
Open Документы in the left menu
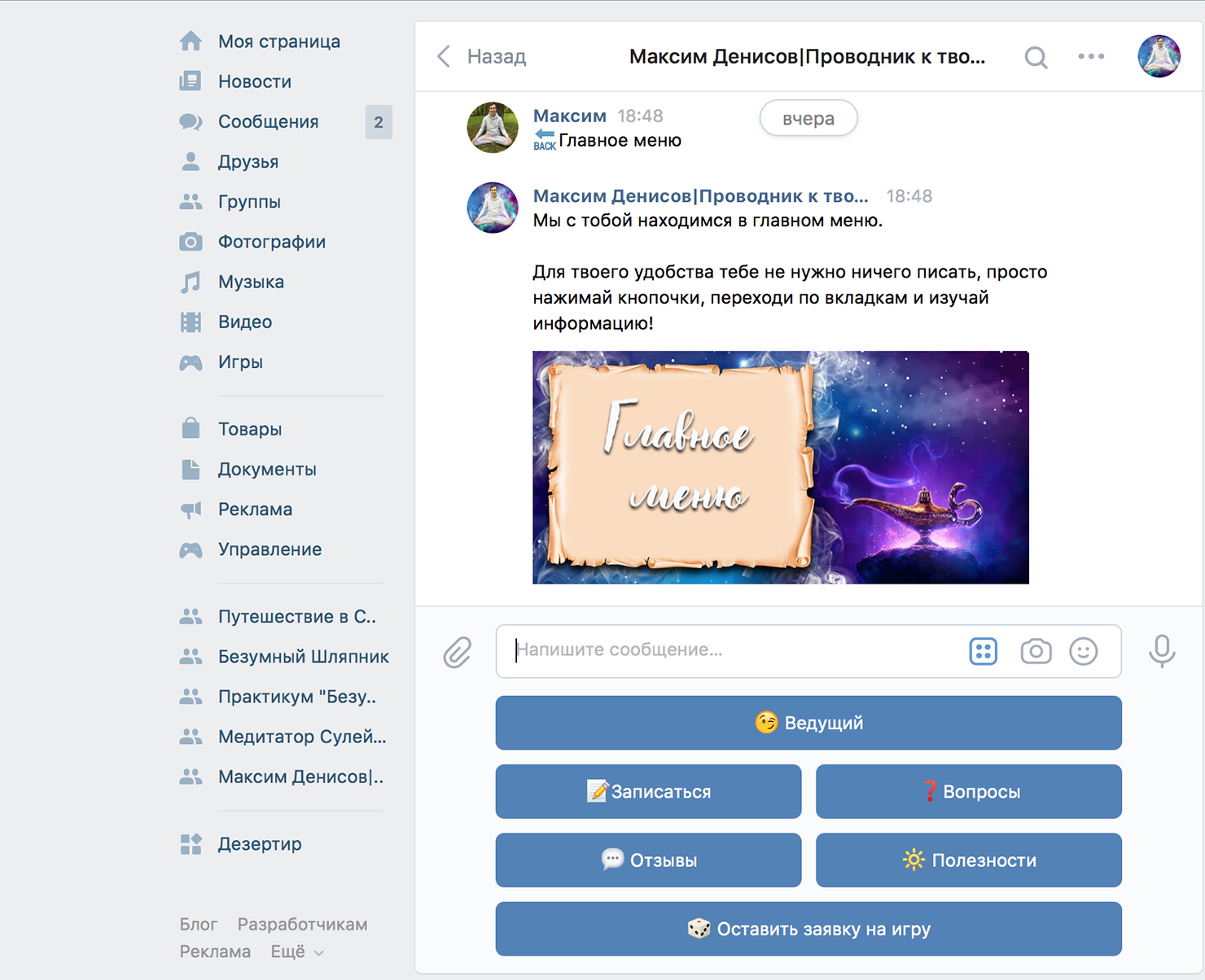click(267, 470)
